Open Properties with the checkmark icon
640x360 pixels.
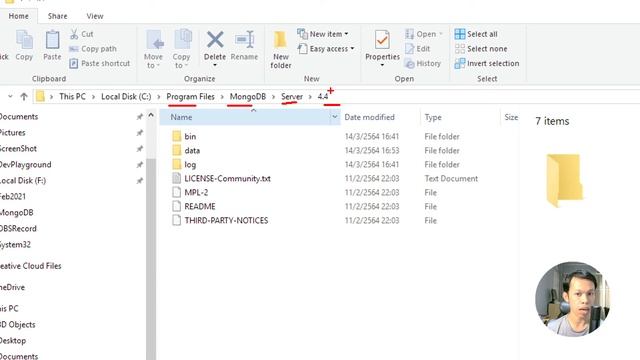pos(382,40)
